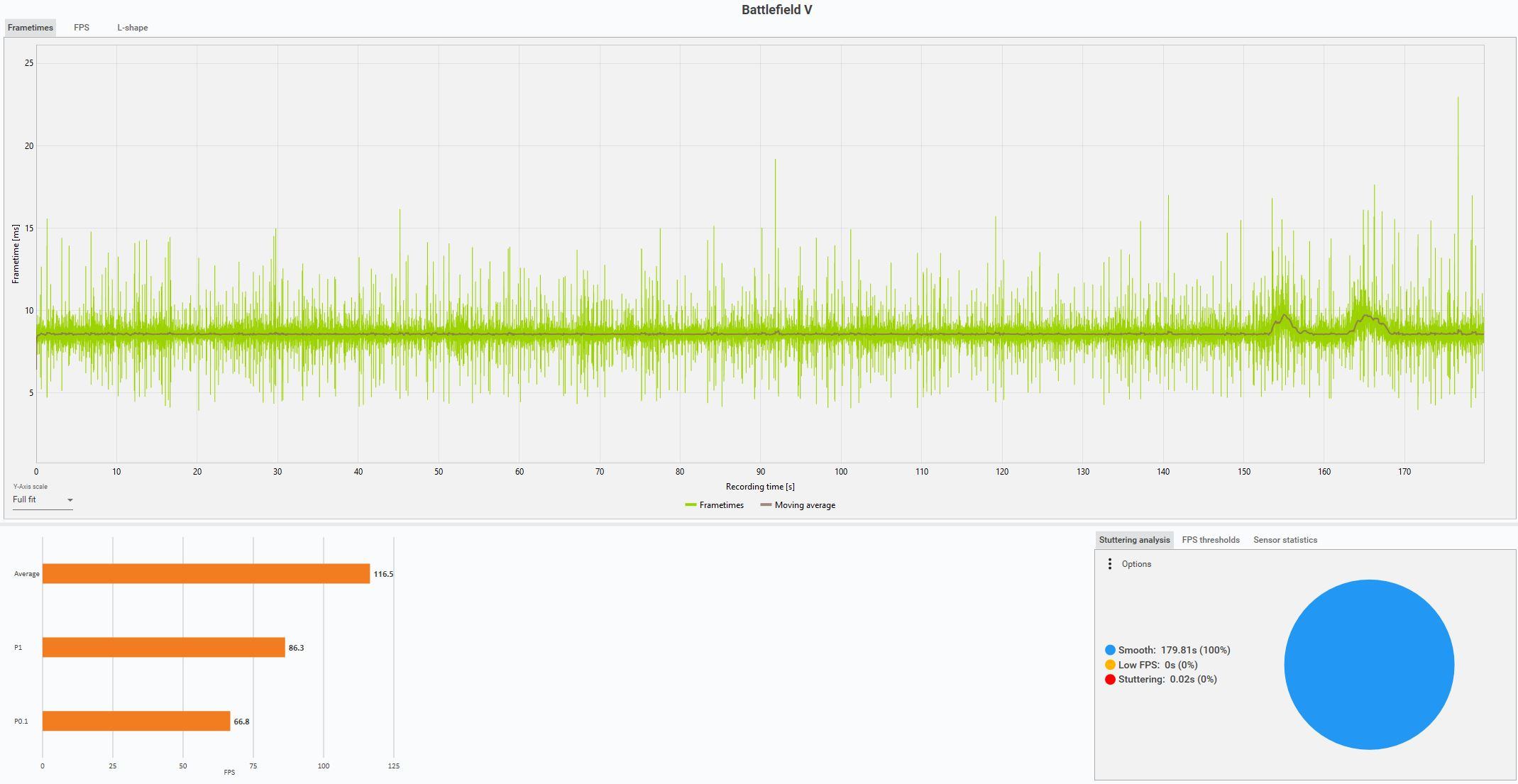This screenshot has width=1518, height=784.
Task: Click the Options label in stuttering panel
Action: pos(1136,564)
